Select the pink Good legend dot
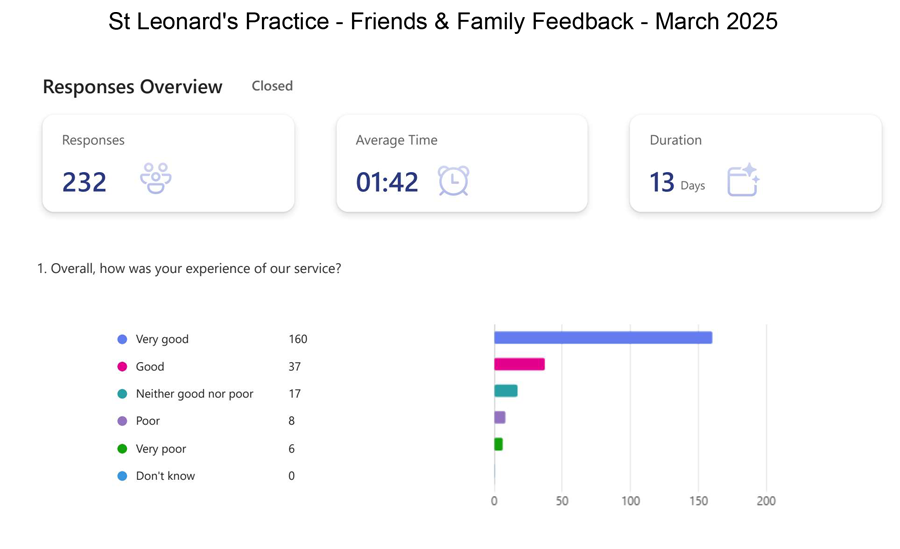Screen dimensions: 900x549 (122, 366)
